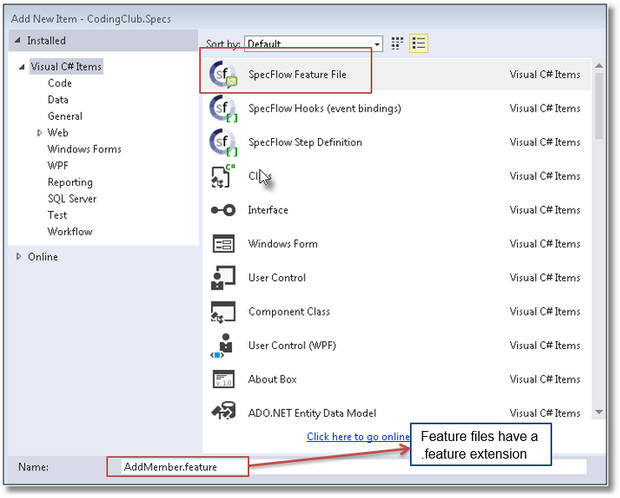Switch to small icons grid view

point(397,43)
